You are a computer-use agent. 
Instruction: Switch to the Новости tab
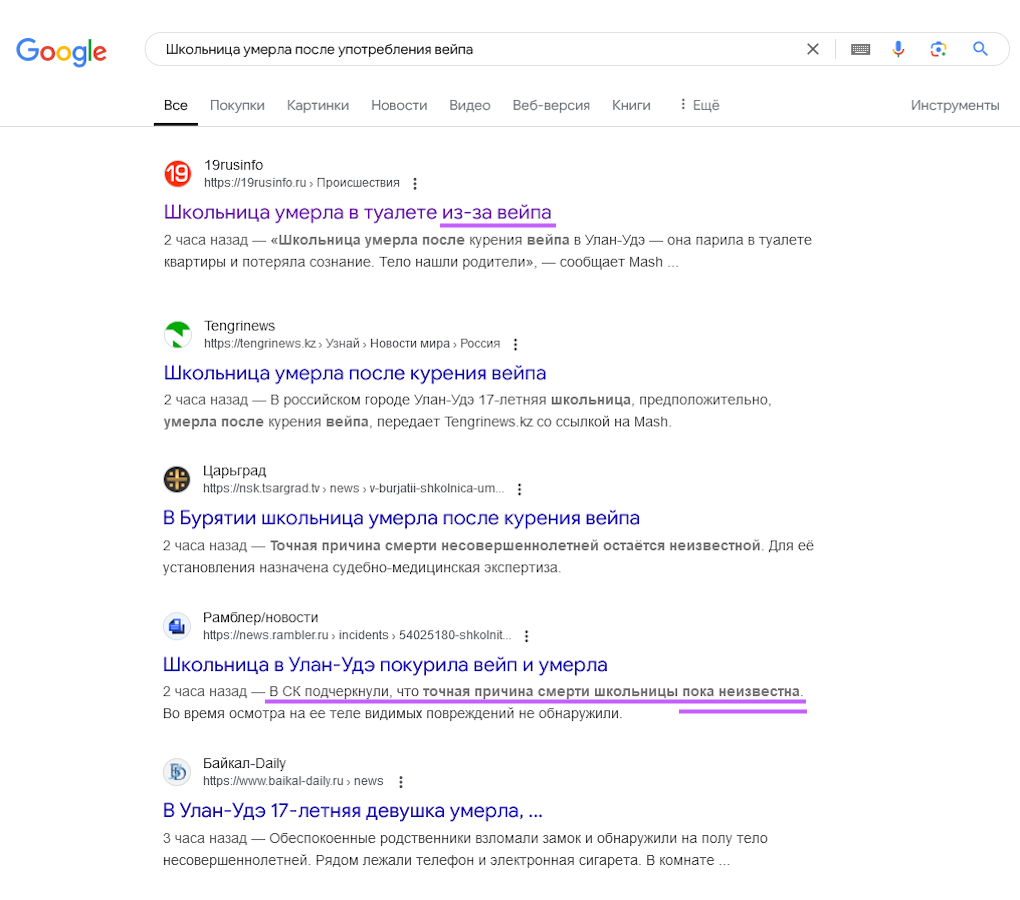coord(399,105)
